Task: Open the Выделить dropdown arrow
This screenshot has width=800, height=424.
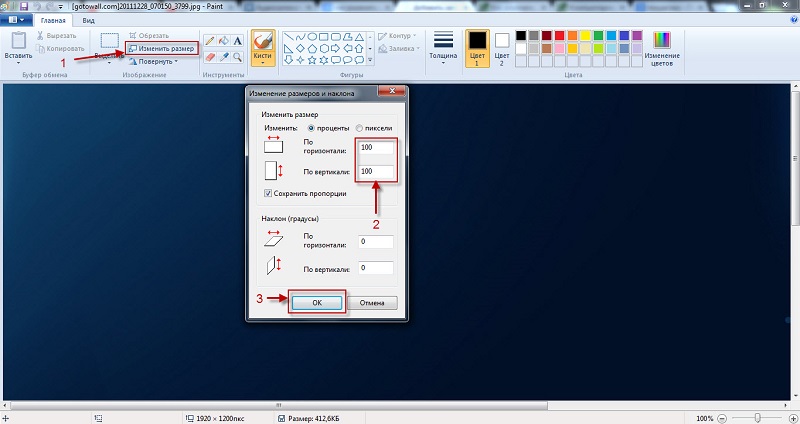Action: (109, 63)
